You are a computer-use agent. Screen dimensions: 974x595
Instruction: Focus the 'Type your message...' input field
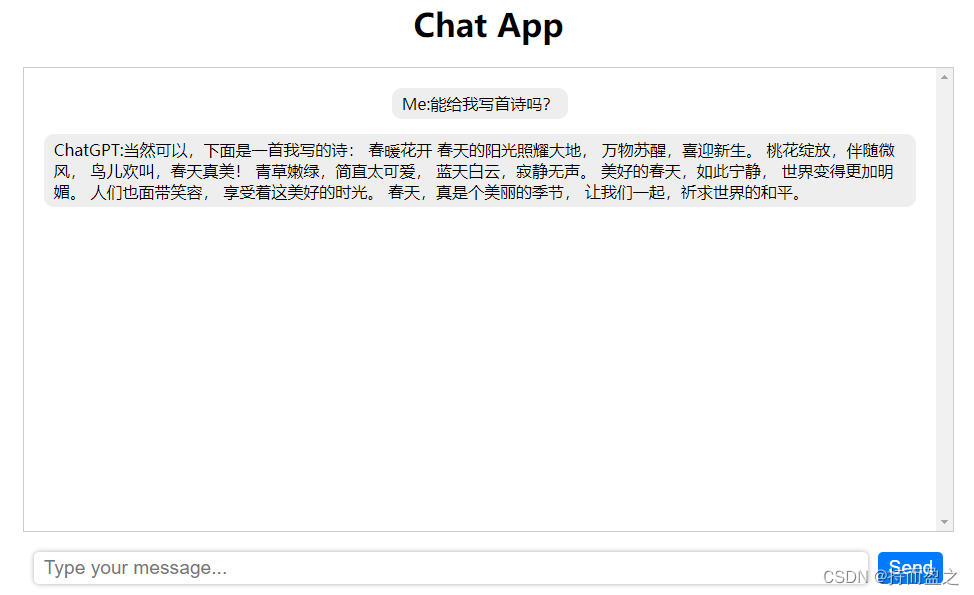pos(451,568)
